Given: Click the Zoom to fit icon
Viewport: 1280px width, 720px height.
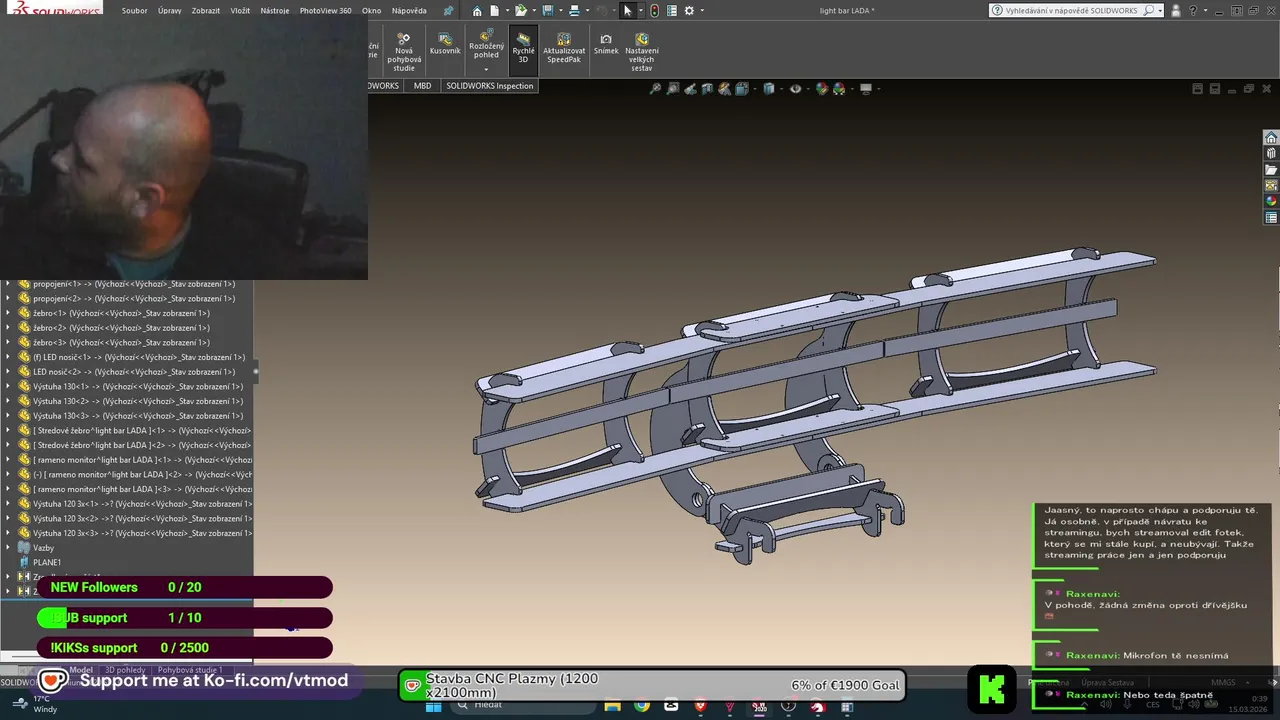Looking at the screenshot, I should (656, 89).
